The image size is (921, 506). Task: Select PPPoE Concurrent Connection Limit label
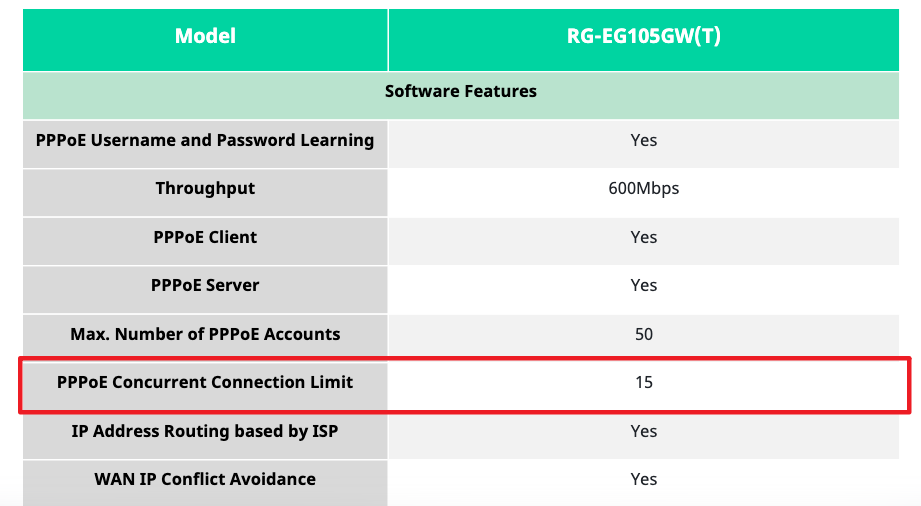(205, 383)
